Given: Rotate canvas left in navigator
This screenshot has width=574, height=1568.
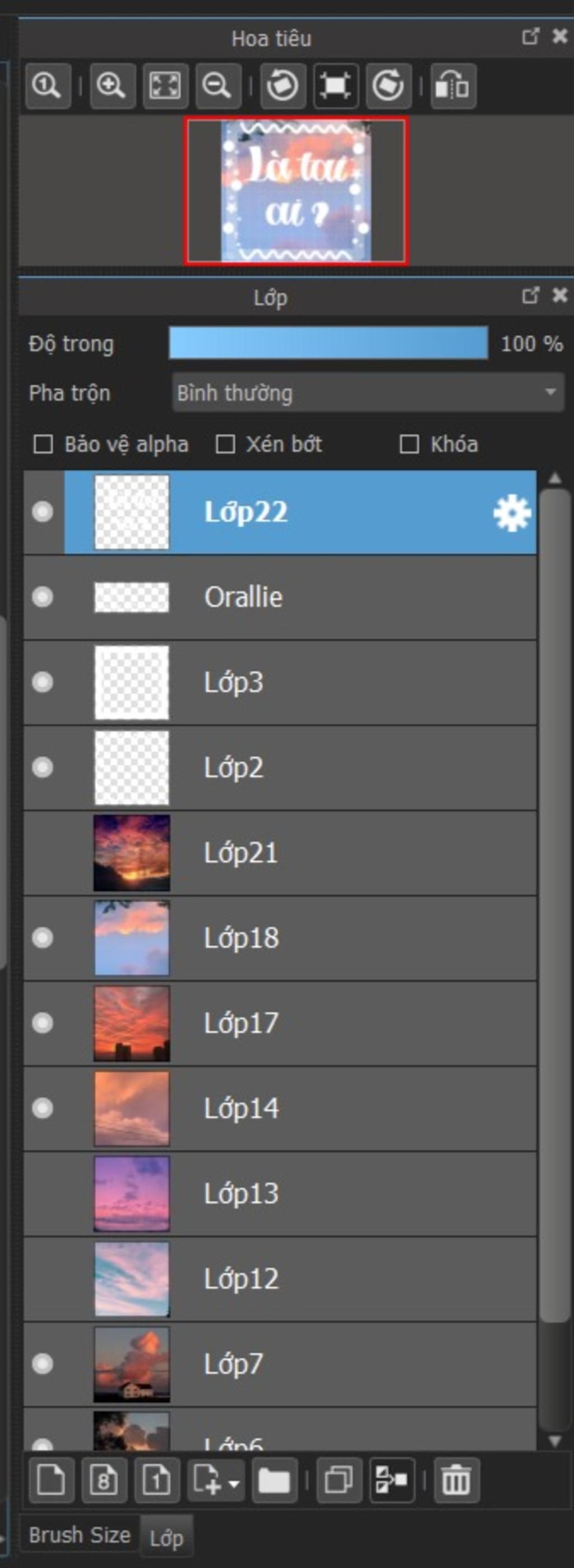Looking at the screenshot, I should (x=283, y=85).
